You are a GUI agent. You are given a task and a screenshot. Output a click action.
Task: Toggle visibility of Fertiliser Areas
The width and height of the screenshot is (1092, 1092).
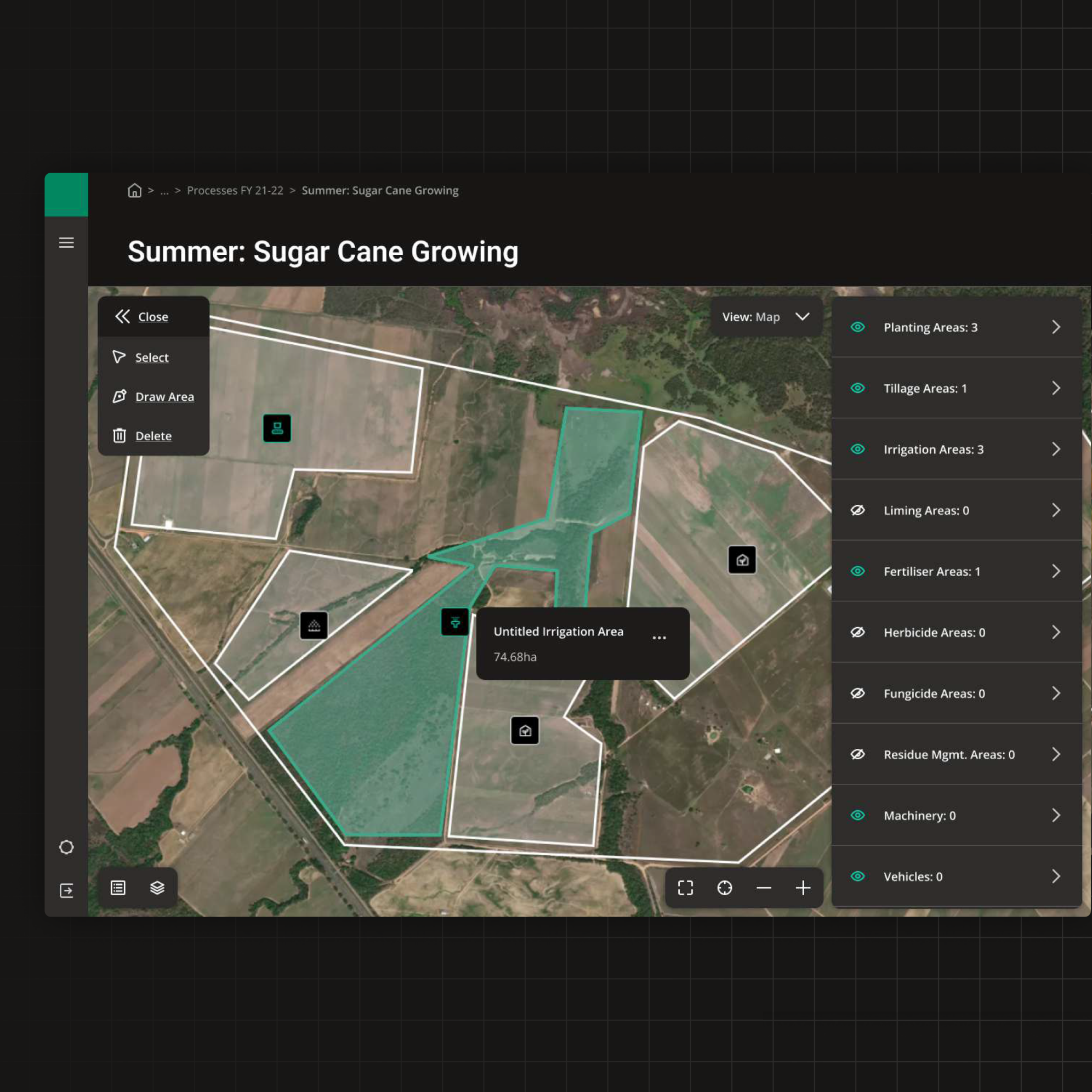click(857, 571)
